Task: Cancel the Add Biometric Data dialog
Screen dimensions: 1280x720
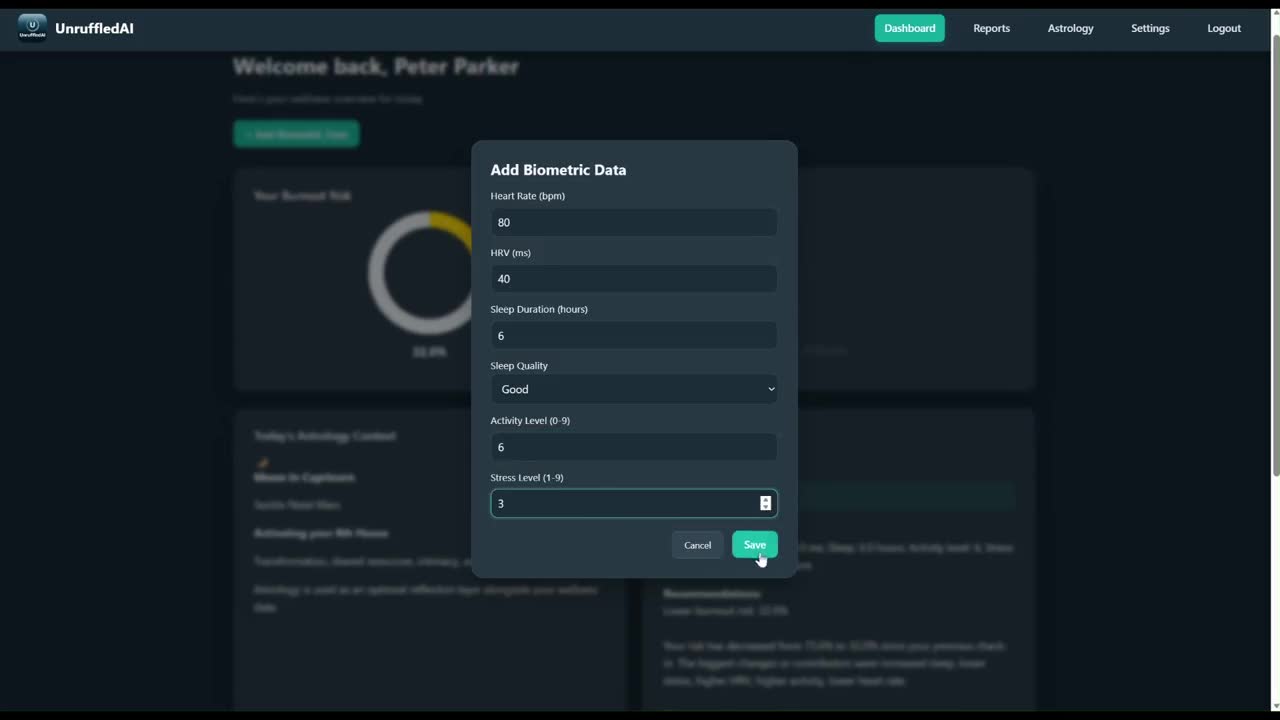Action: pos(697,545)
